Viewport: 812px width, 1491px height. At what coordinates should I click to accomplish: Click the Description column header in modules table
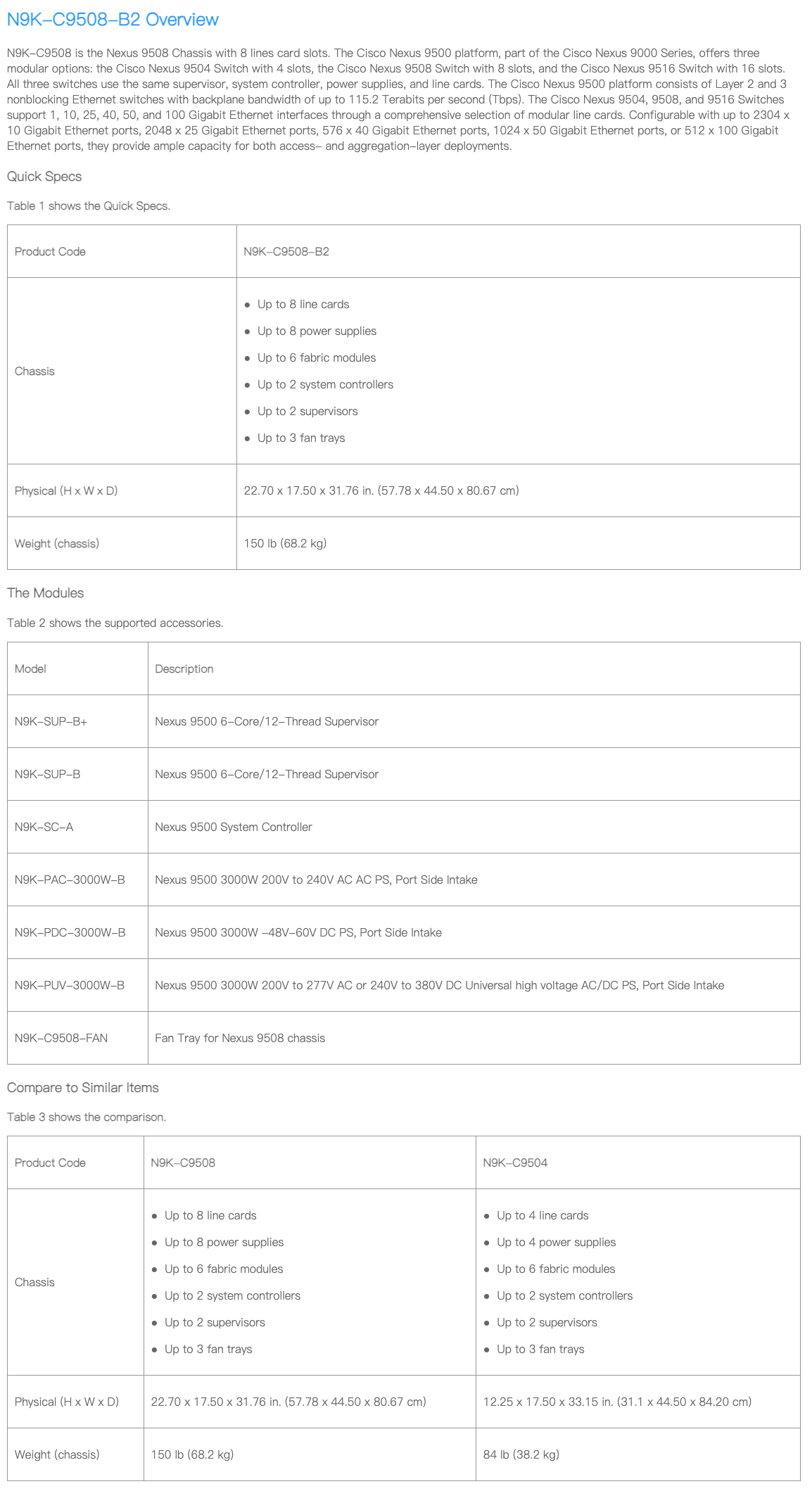[x=184, y=668]
